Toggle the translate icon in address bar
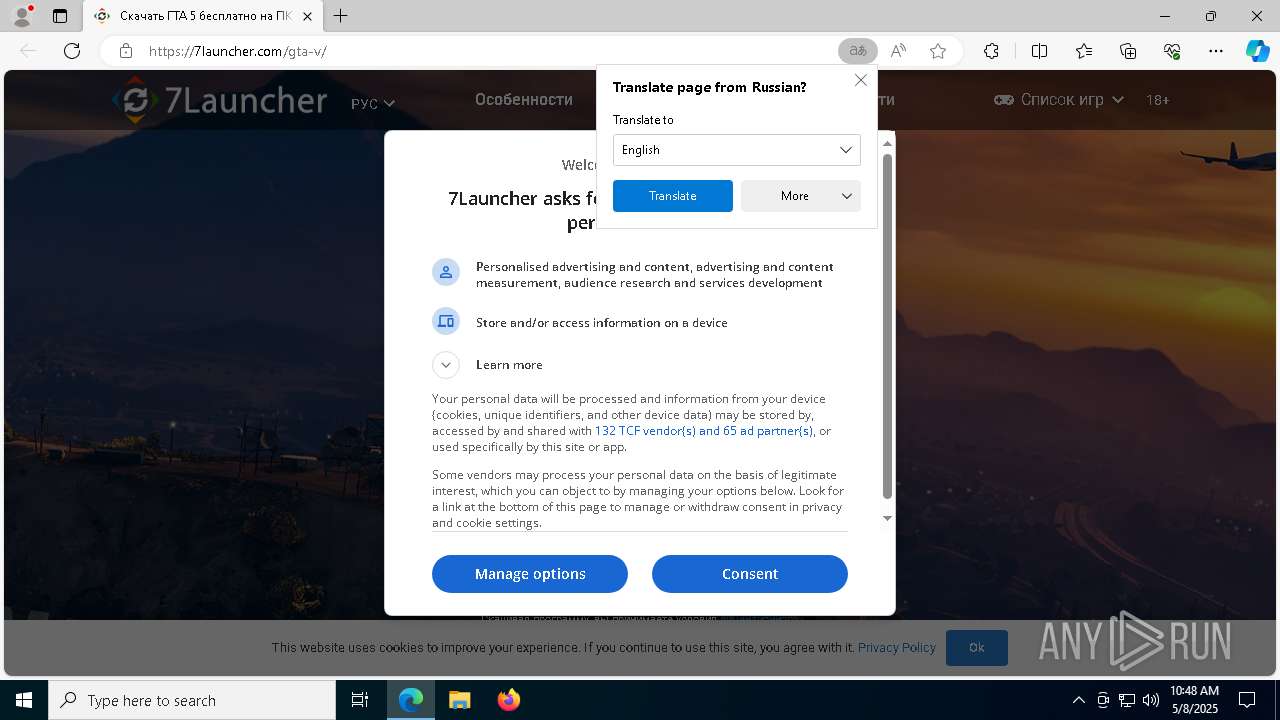 click(x=858, y=51)
